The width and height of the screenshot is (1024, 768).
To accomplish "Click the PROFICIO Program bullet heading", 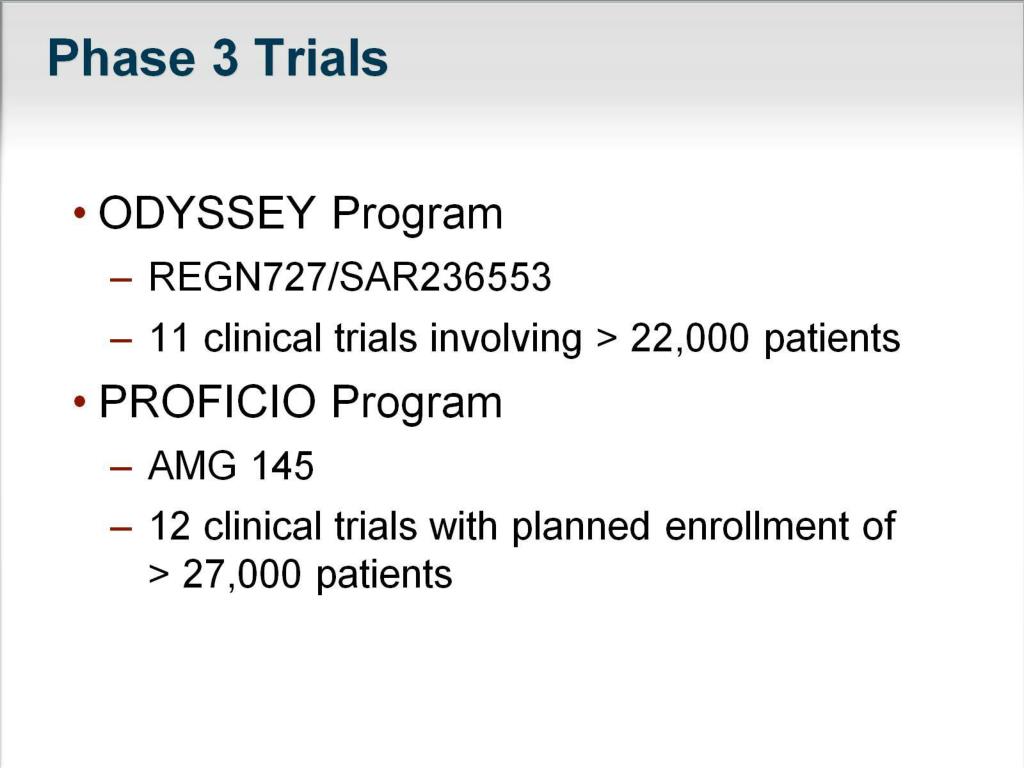I will [300, 402].
